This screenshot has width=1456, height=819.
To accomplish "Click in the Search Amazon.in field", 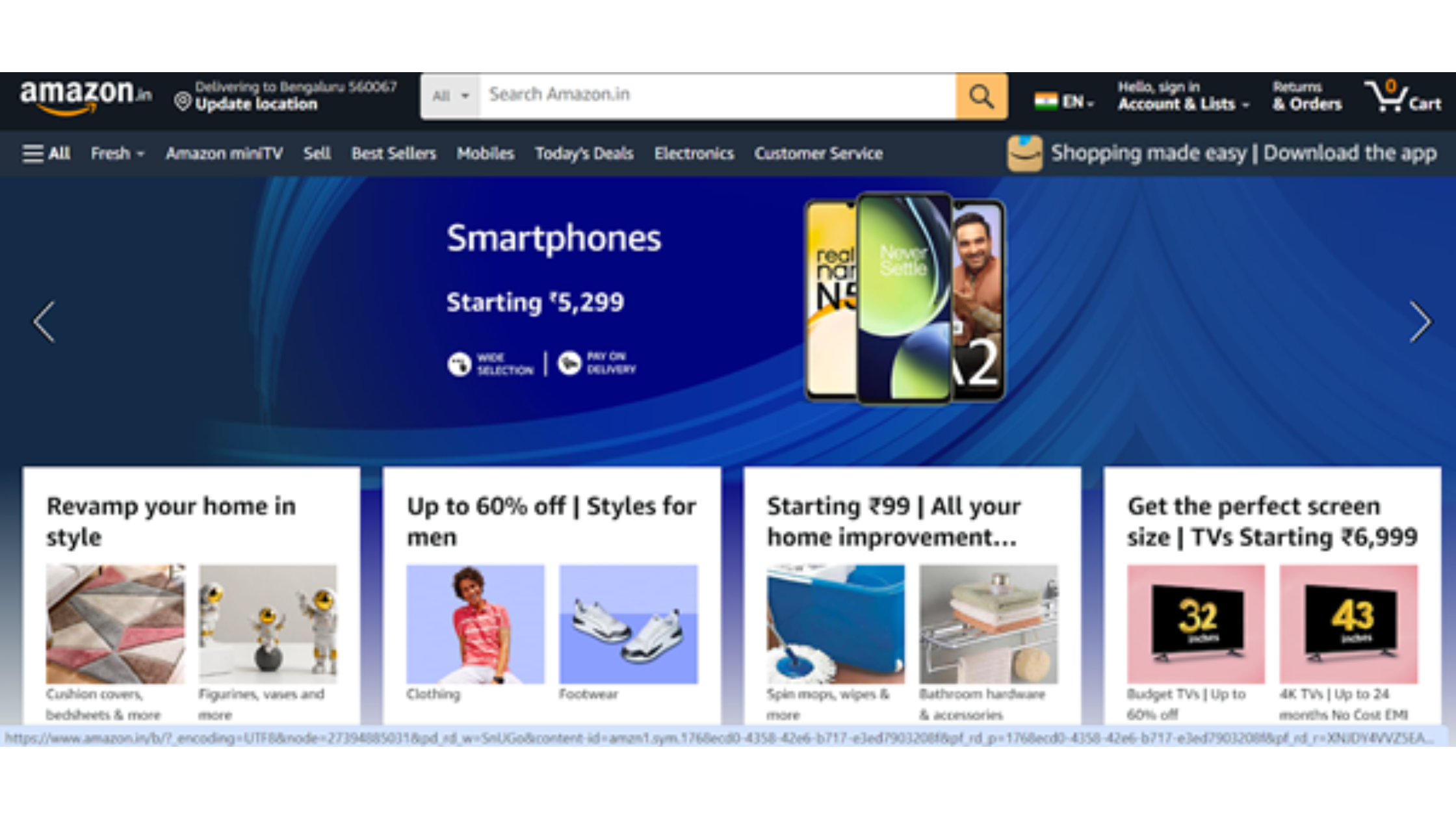I will click(x=718, y=96).
